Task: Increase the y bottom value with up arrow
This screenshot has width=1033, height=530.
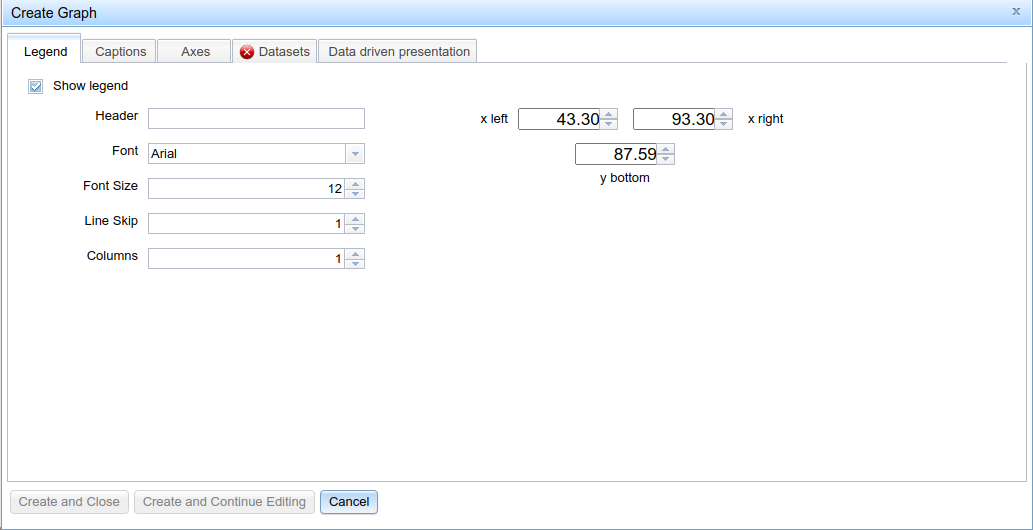Action: pyautogui.click(x=666, y=149)
